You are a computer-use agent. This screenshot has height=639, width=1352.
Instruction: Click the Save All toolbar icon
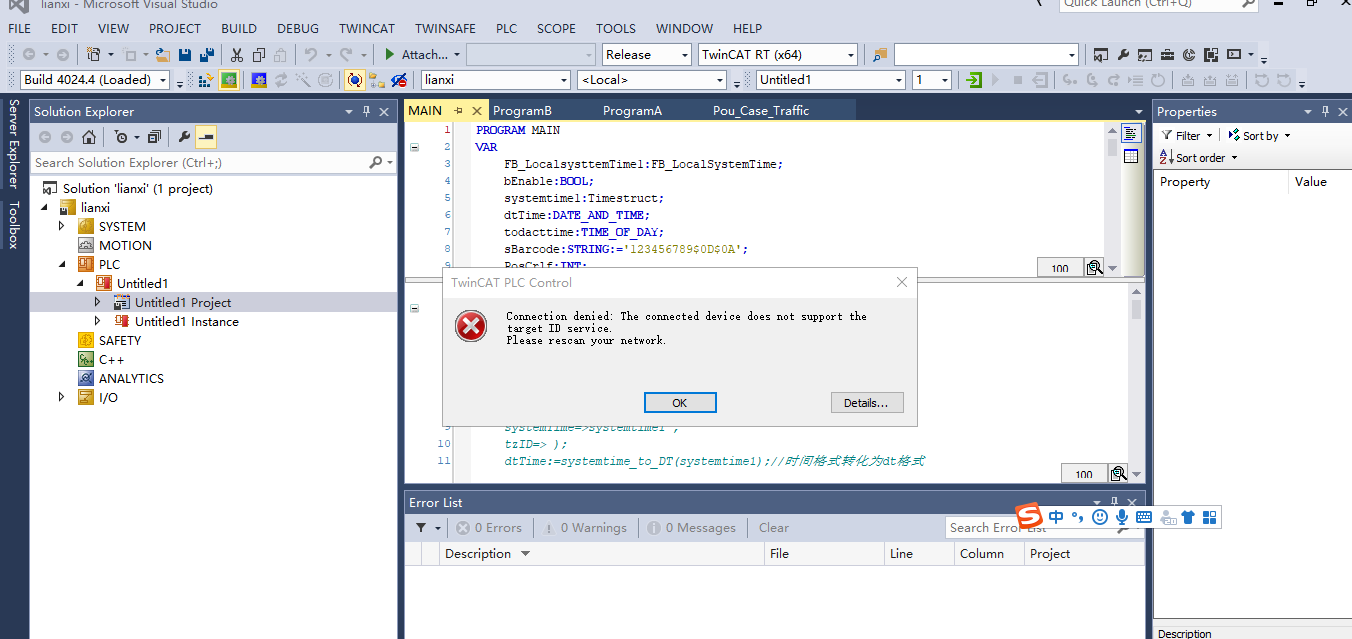tap(207, 55)
